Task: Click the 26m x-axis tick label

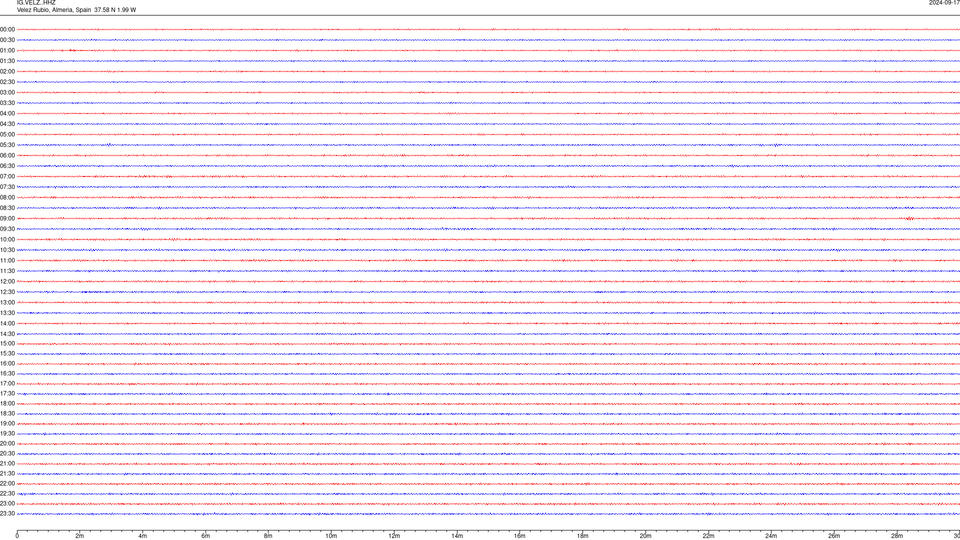Action: (834, 536)
